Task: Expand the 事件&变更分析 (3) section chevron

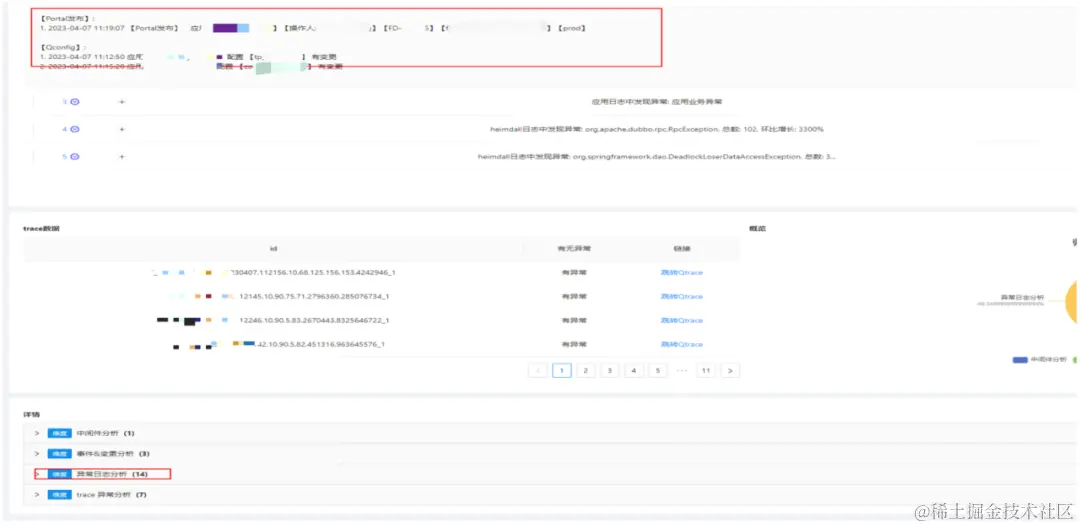Action: 37,454
